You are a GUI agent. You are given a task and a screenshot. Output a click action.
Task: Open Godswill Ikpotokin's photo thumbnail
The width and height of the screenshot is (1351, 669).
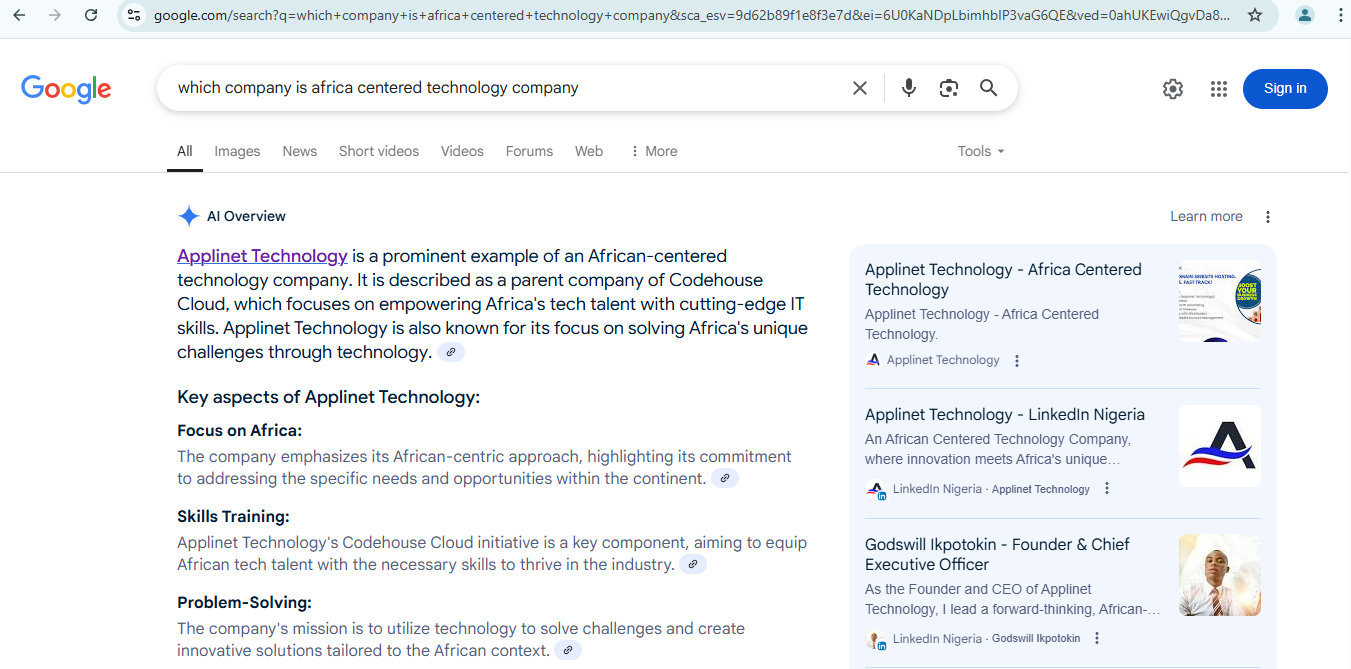tap(1220, 575)
